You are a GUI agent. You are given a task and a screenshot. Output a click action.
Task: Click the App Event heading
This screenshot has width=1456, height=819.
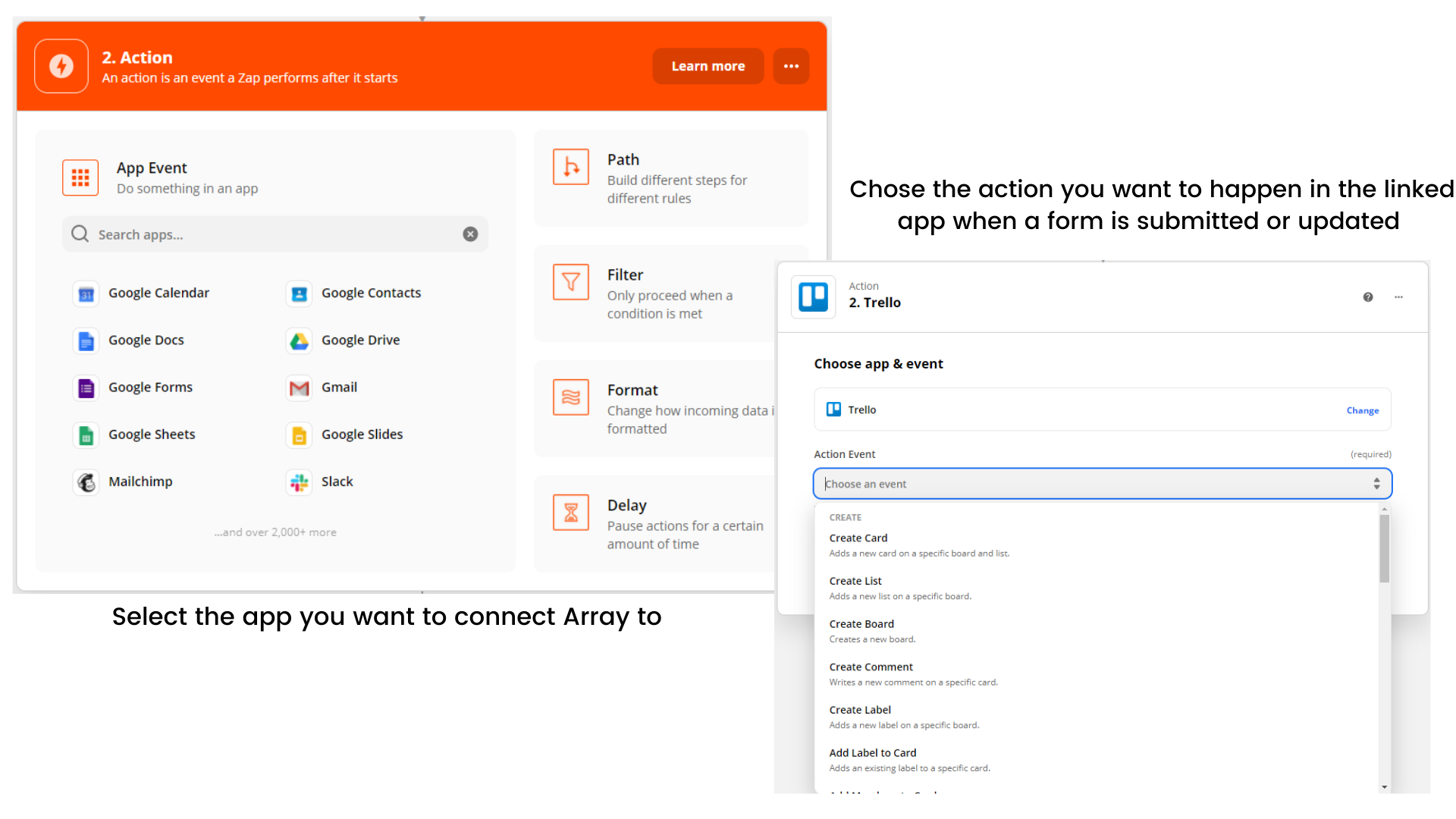(152, 168)
